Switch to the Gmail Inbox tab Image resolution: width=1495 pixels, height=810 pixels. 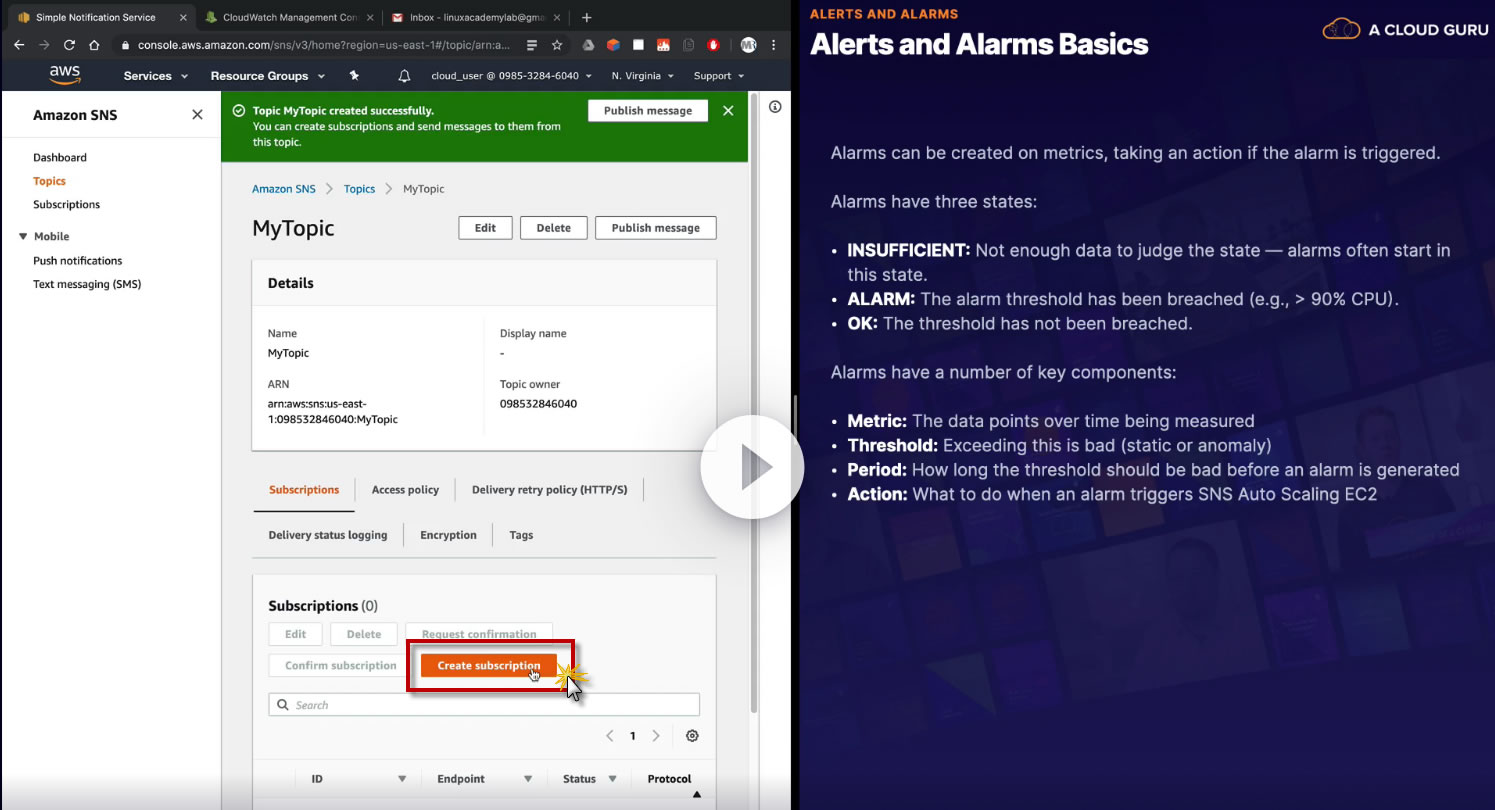[476, 17]
